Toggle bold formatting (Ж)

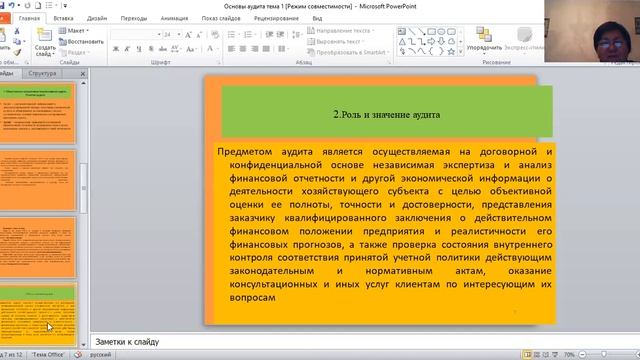[116, 49]
